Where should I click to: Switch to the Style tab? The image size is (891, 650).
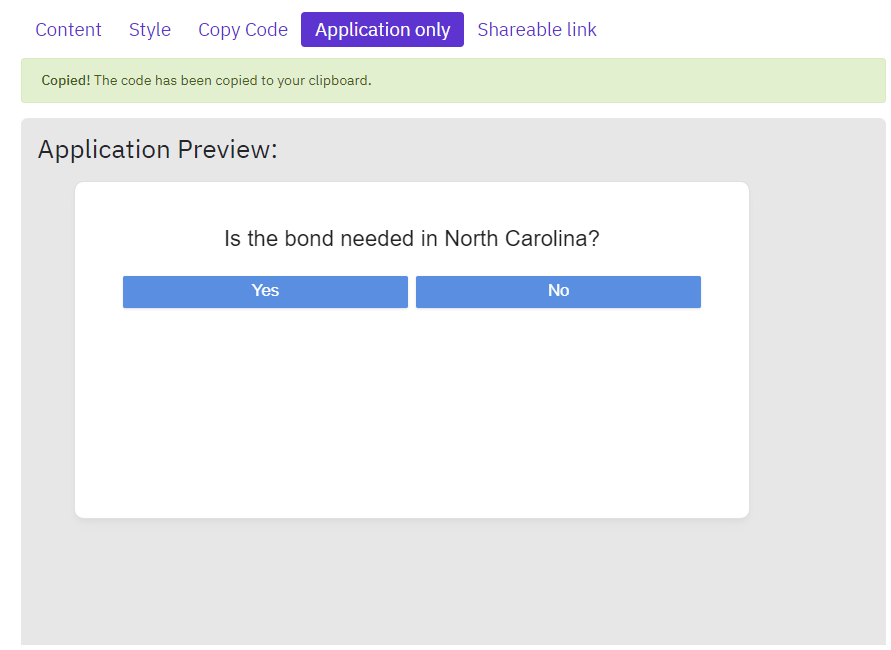click(149, 30)
